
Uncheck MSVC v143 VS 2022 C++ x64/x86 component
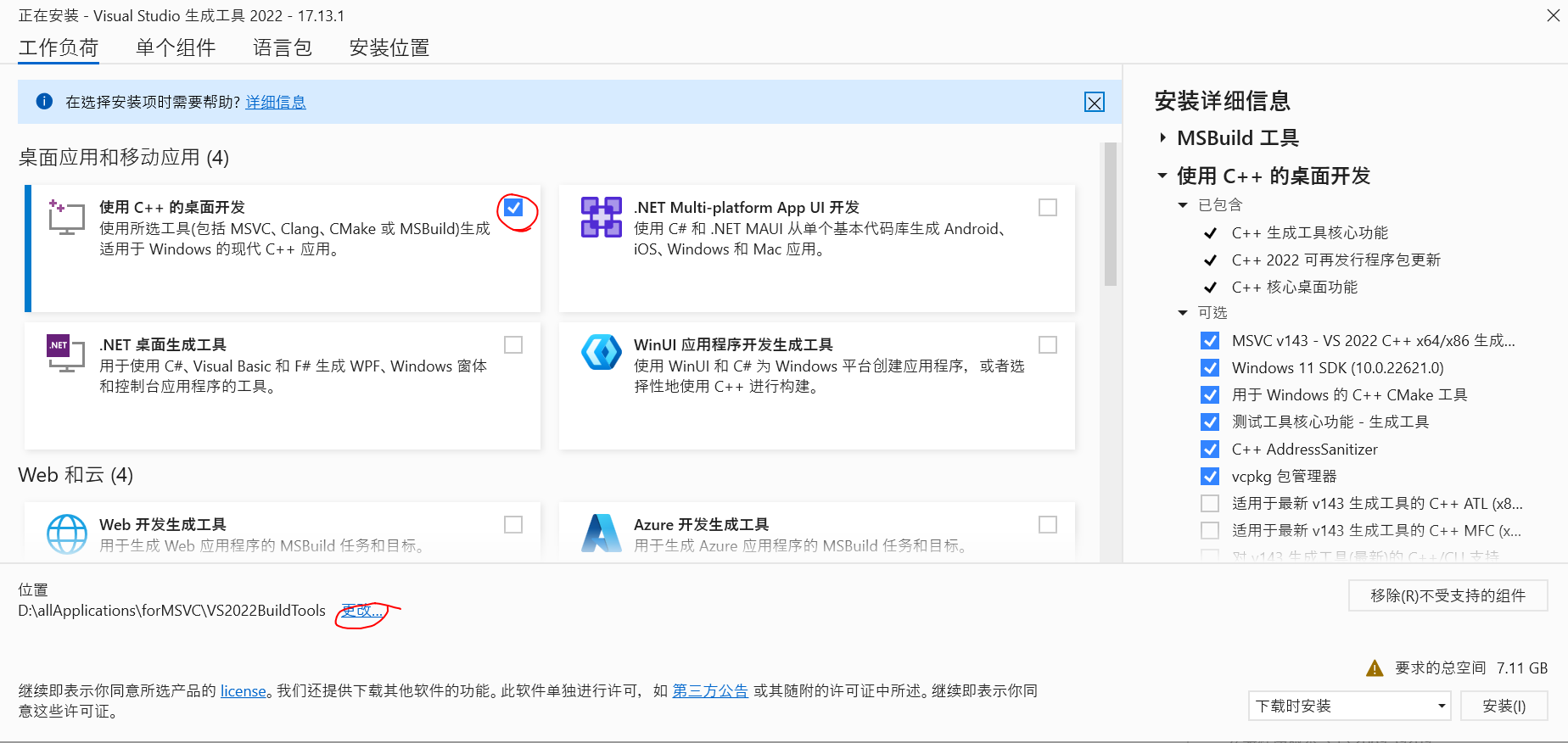coord(1210,341)
